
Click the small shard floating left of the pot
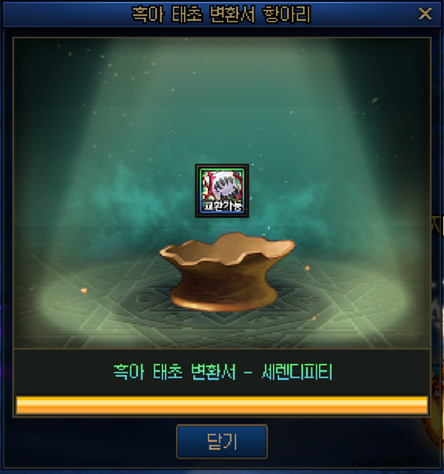[x=84, y=291]
